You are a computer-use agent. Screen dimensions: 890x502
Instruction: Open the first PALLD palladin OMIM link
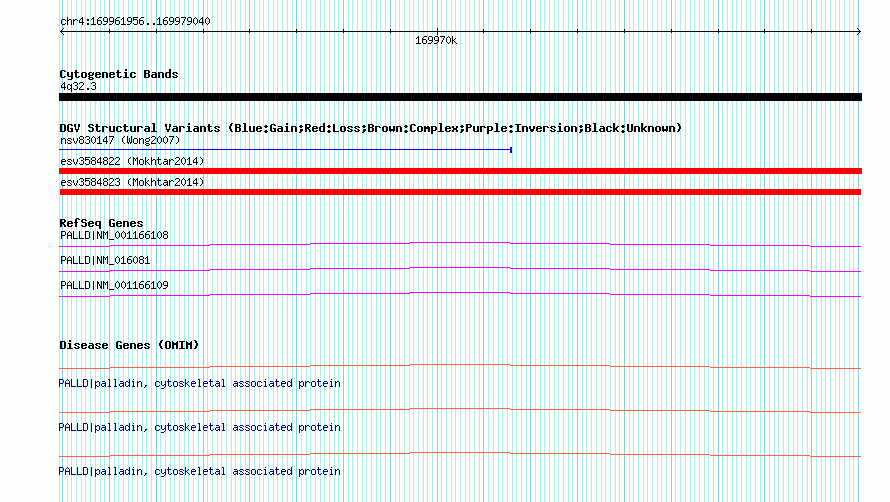(x=199, y=383)
